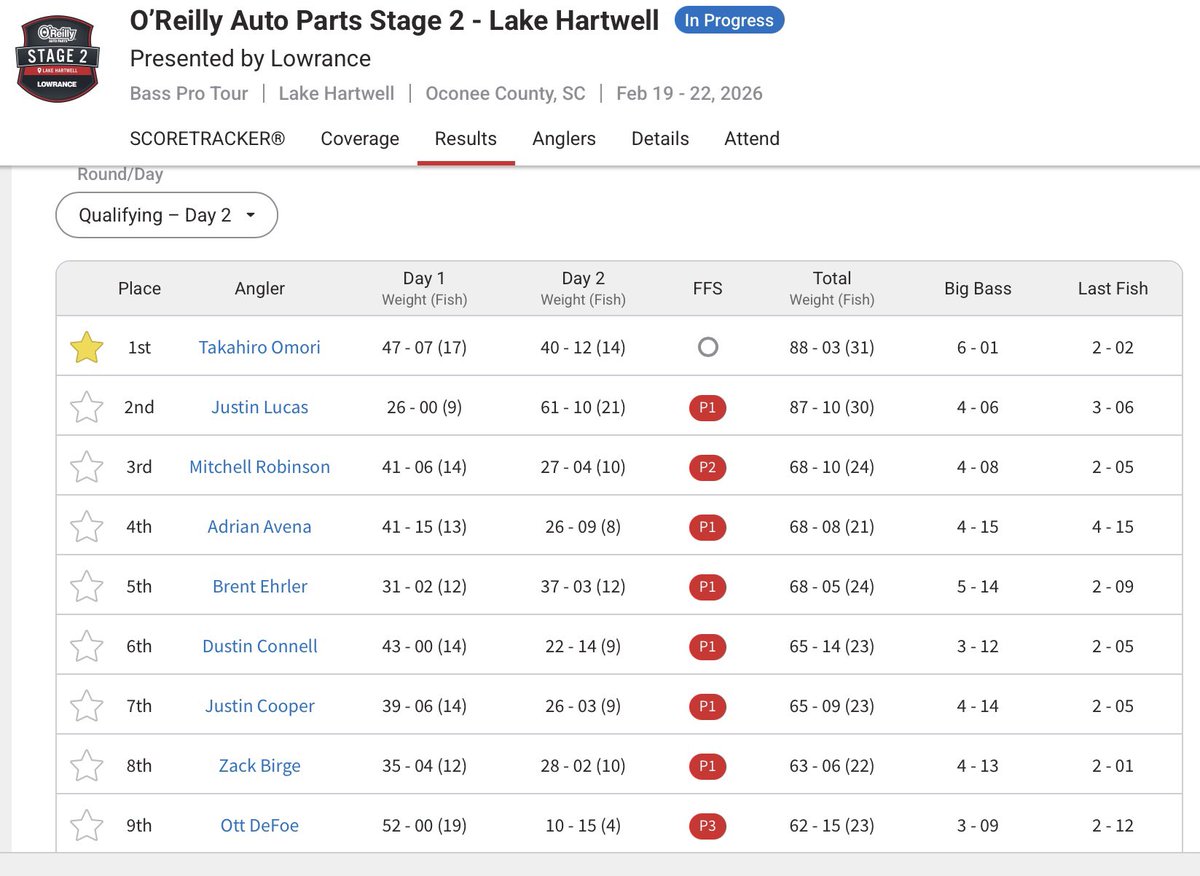
Task: Click the empty FFS circle for Takahiro Omori
Action: pos(708,347)
